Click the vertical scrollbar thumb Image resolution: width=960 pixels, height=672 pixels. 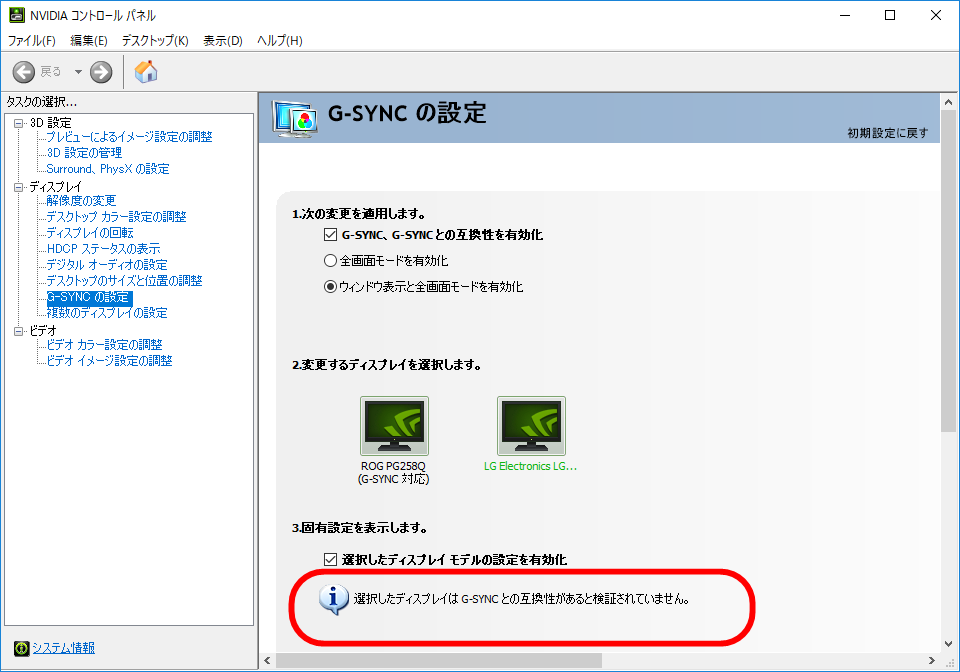pos(948,271)
